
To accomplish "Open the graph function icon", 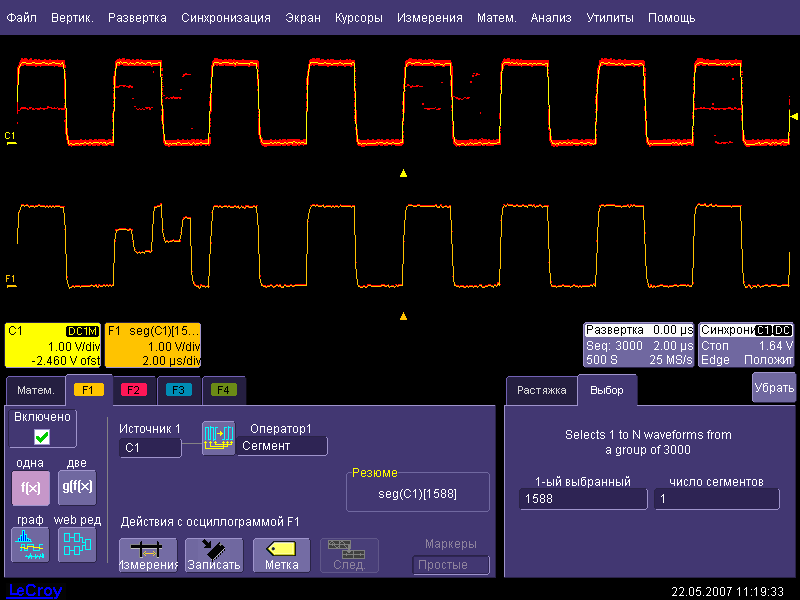I will point(29,544).
